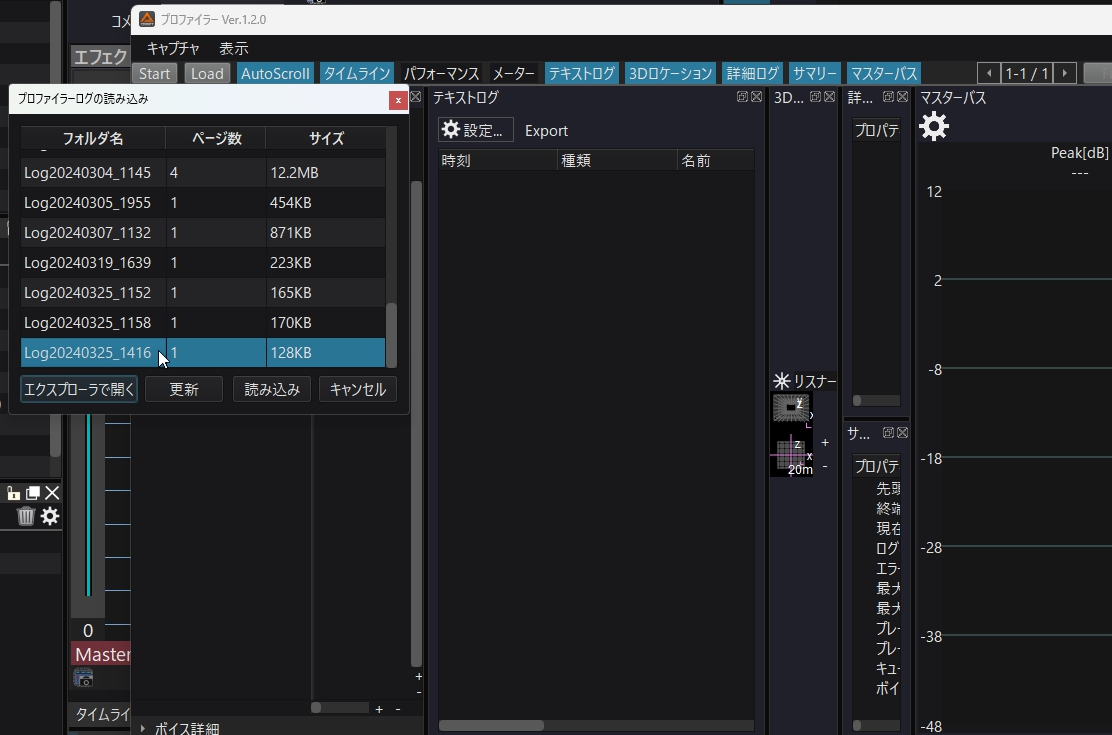This screenshot has width=1112, height=735.
Task: Select log folder Log20240307_1132
Action: (203, 232)
